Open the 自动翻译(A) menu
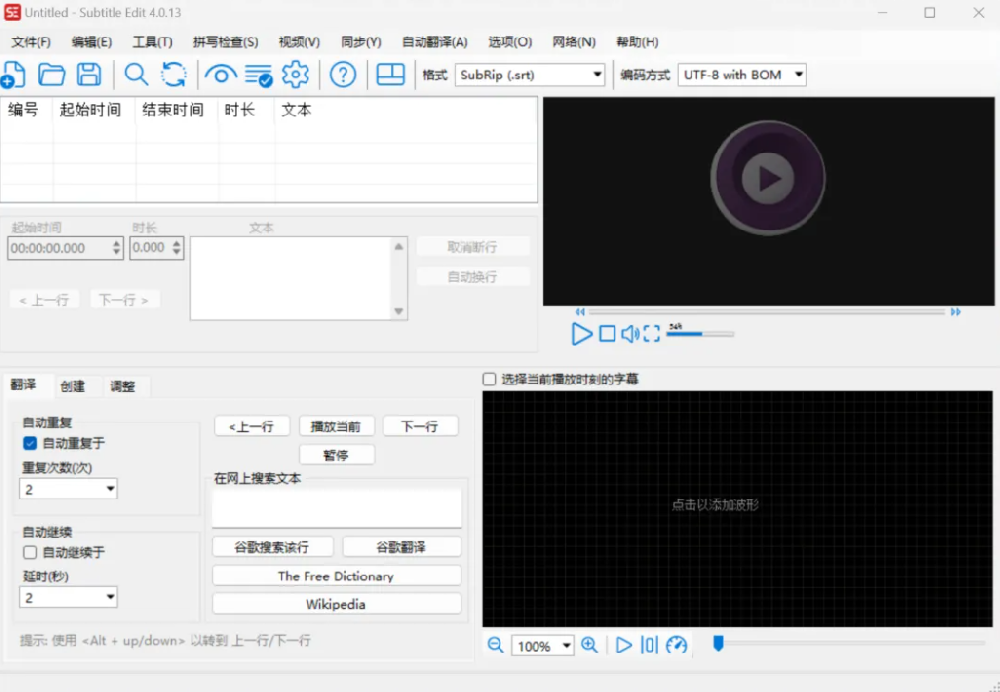The width and height of the screenshot is (1000, 692). 434,42
